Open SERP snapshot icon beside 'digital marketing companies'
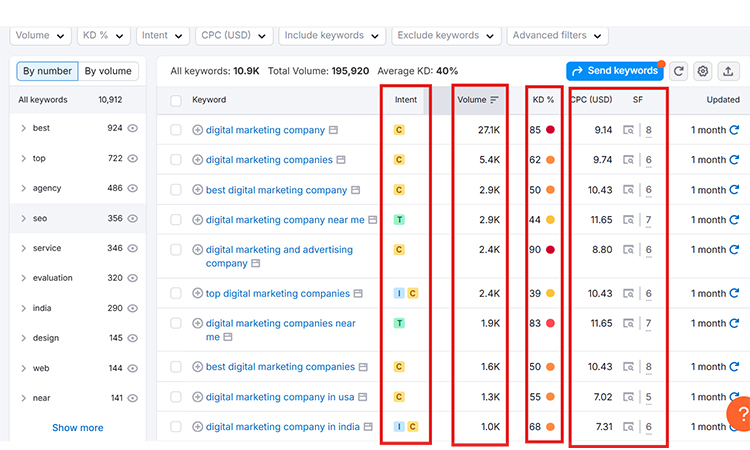 coord(341,160)
